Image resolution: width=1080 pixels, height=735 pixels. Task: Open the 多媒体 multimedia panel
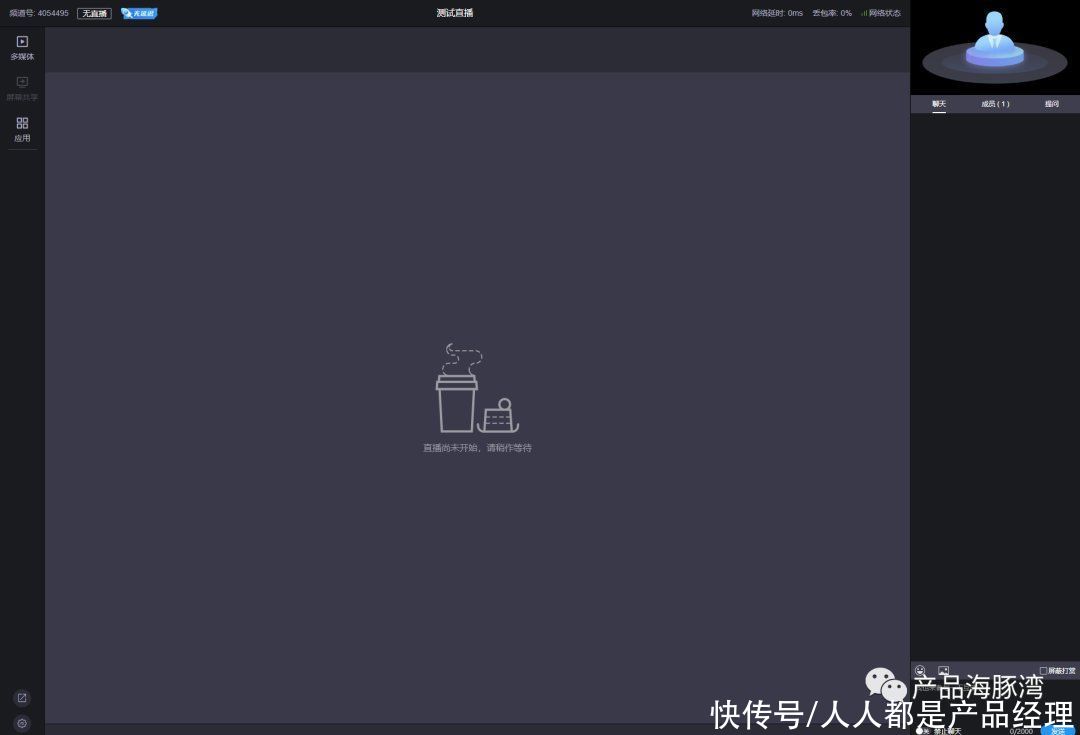click(x=22, y=47)
